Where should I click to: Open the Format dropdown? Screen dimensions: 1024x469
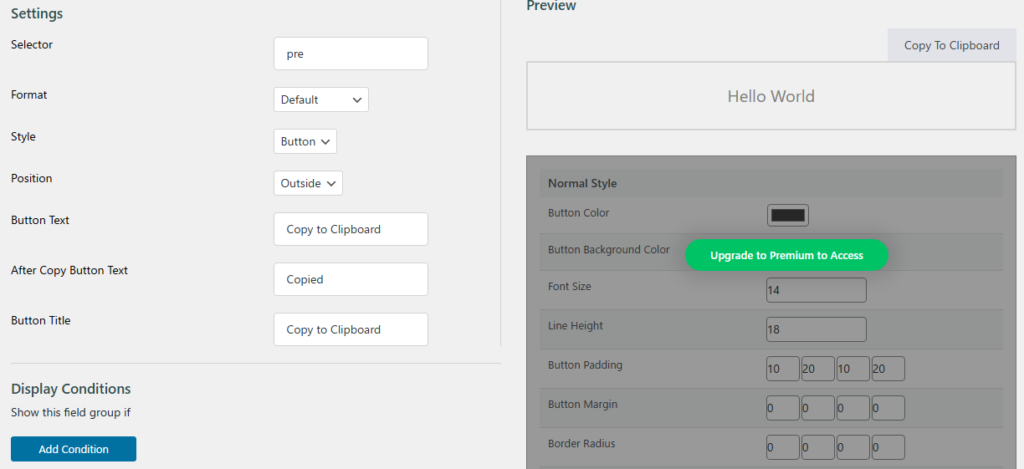coord(321,100)
